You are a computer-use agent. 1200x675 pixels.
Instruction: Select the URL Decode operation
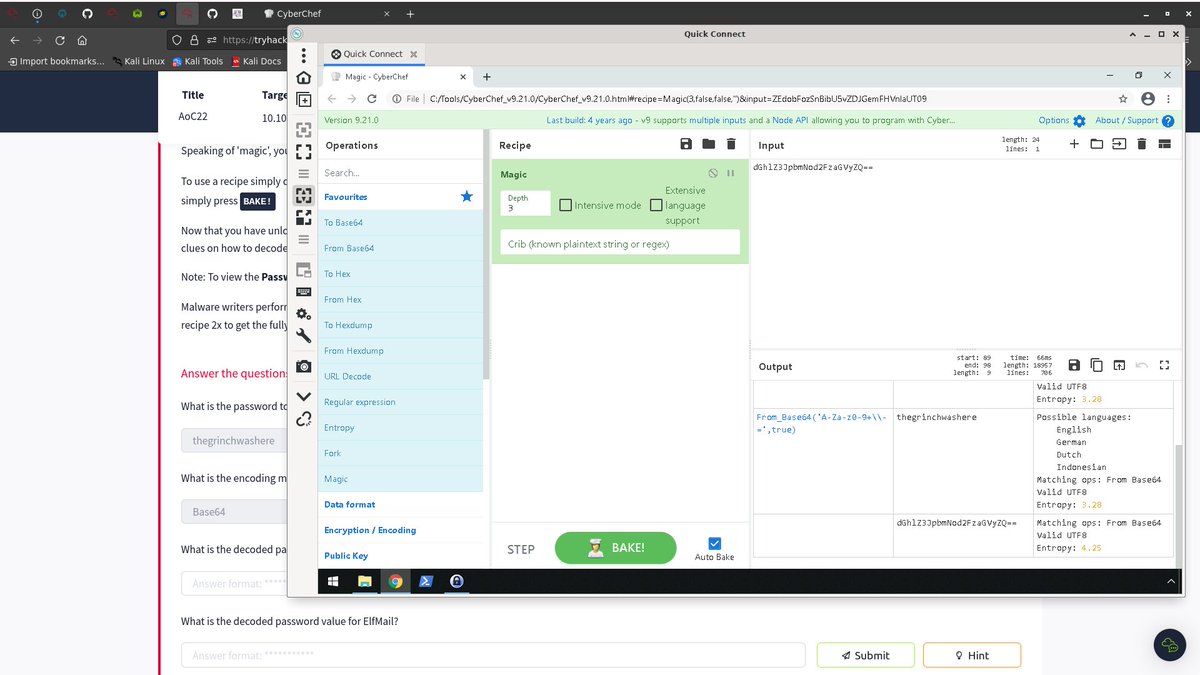pos(400,376)
